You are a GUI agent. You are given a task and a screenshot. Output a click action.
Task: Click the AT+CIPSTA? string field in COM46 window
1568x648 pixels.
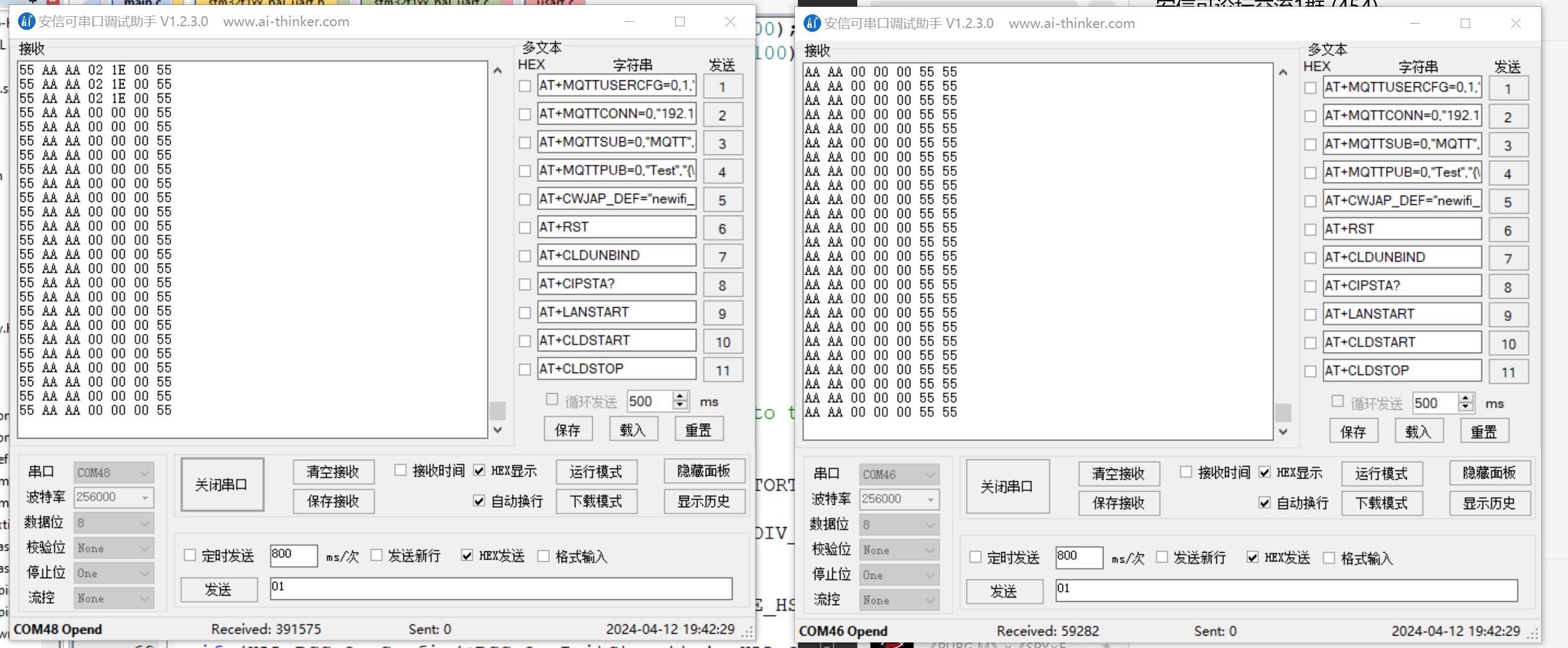coord(1402,286)
